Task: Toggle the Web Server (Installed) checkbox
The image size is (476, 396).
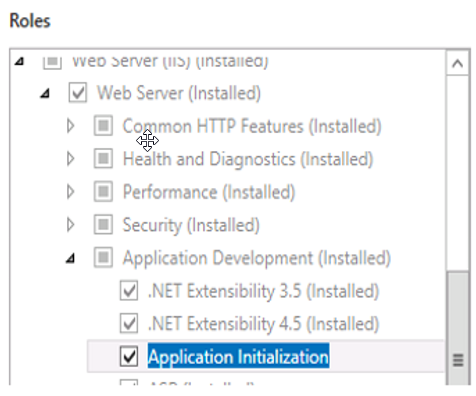Action: pos(78,92)
